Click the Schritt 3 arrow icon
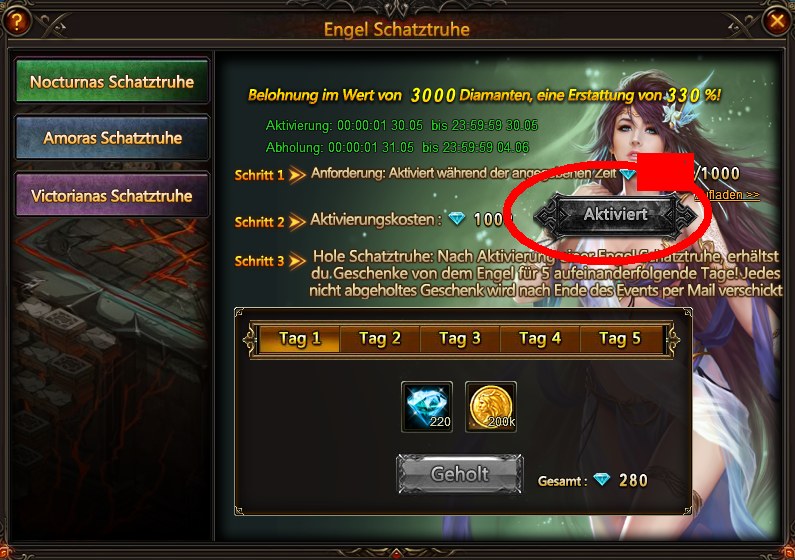Image resolution: width=795 pixels, height=560 pixels. [x=297, y=261]
